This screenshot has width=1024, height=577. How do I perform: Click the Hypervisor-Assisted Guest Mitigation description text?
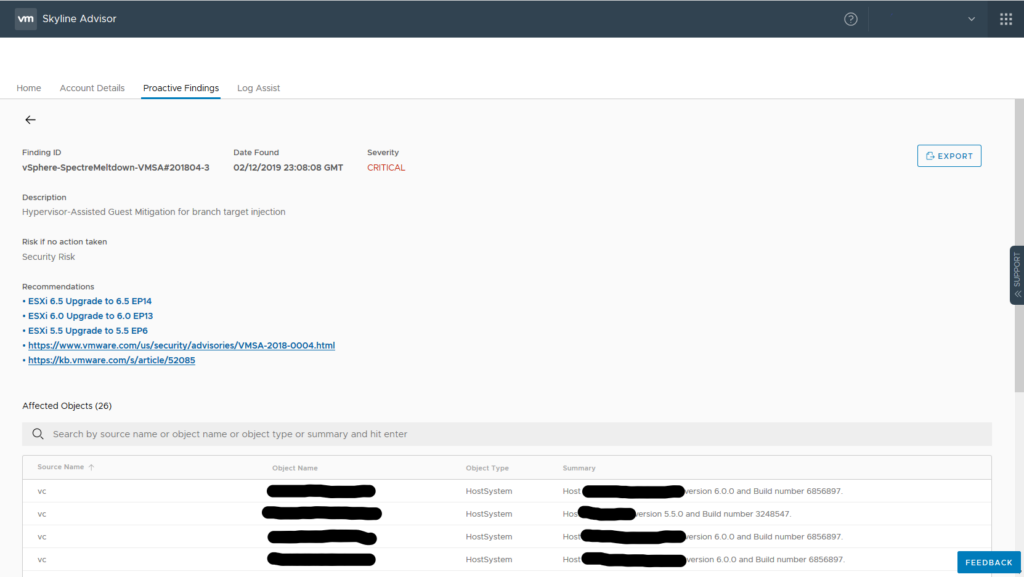pyautogui.click(x=153, y=212)
